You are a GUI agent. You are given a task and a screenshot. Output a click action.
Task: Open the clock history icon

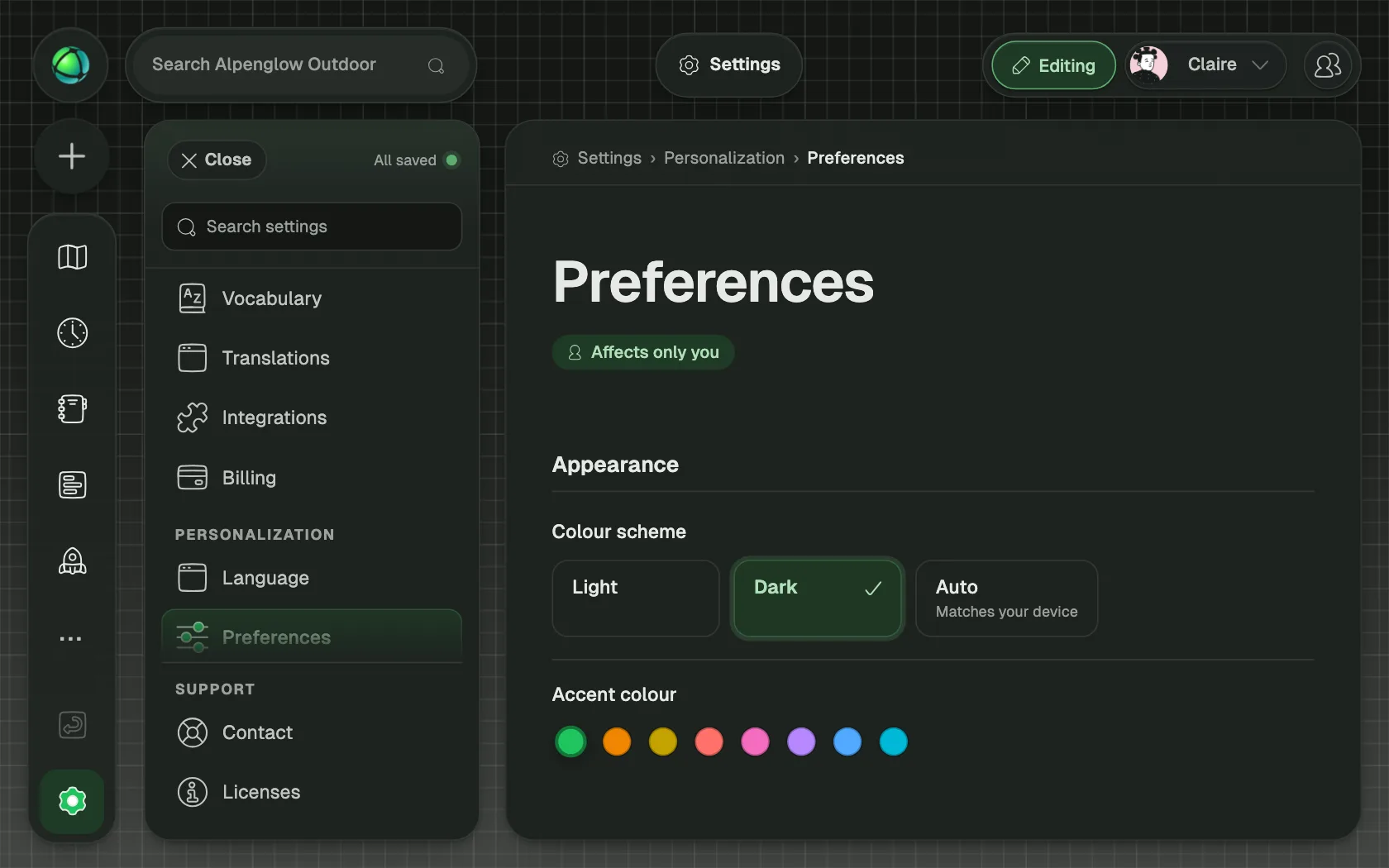(73, 333)
